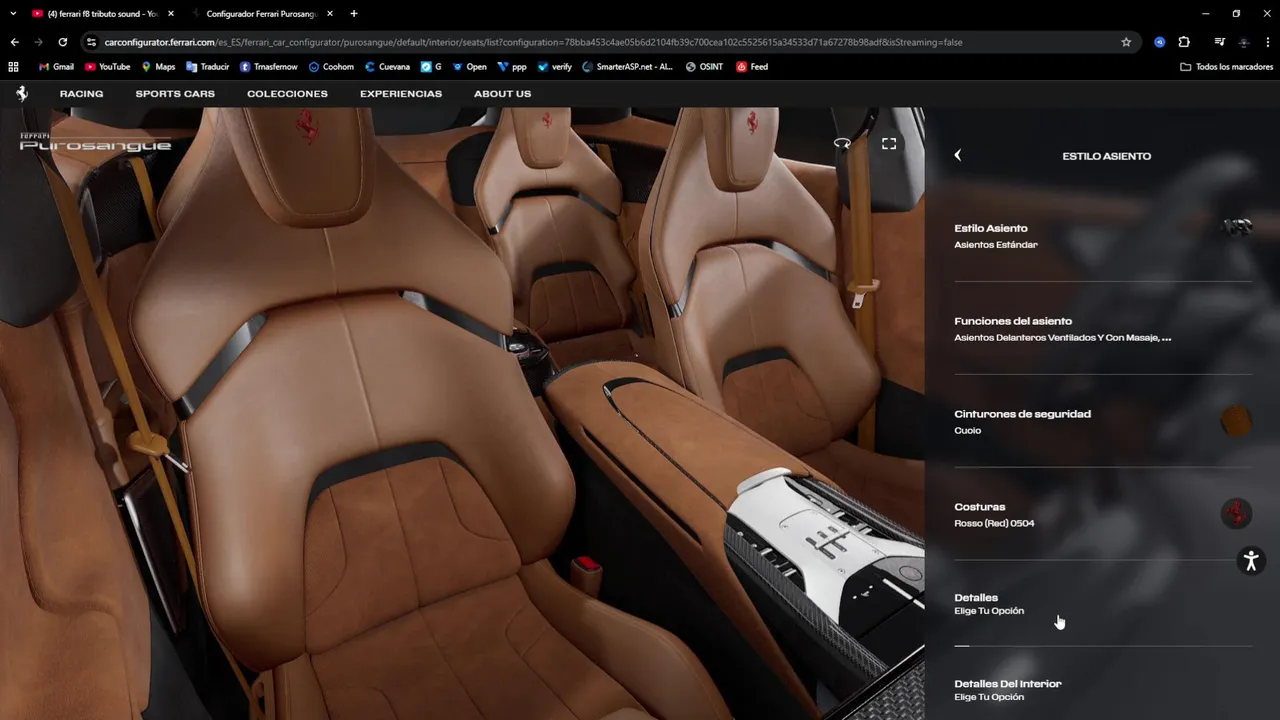Open the Estilo Asiento Asientos Estándar option

[1103, 236]
